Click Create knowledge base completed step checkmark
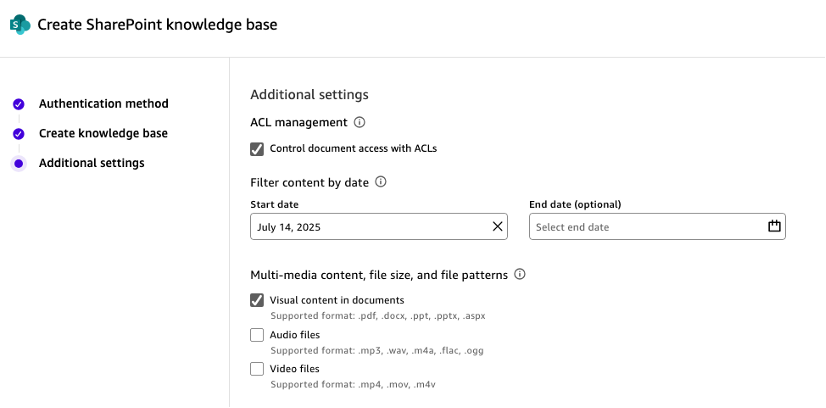 coord(18,134)
